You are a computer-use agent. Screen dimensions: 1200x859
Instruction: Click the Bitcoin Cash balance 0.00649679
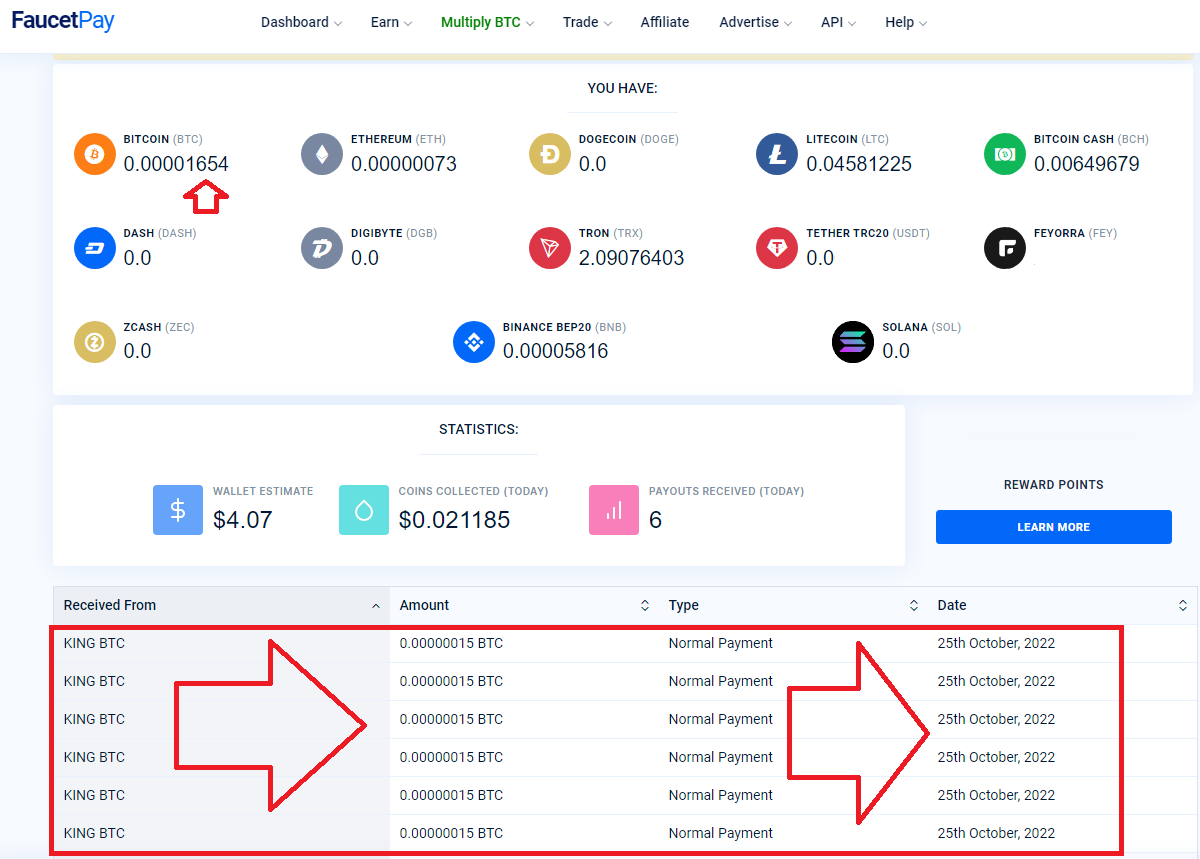pyautogui.click(x=1087, y=164)
